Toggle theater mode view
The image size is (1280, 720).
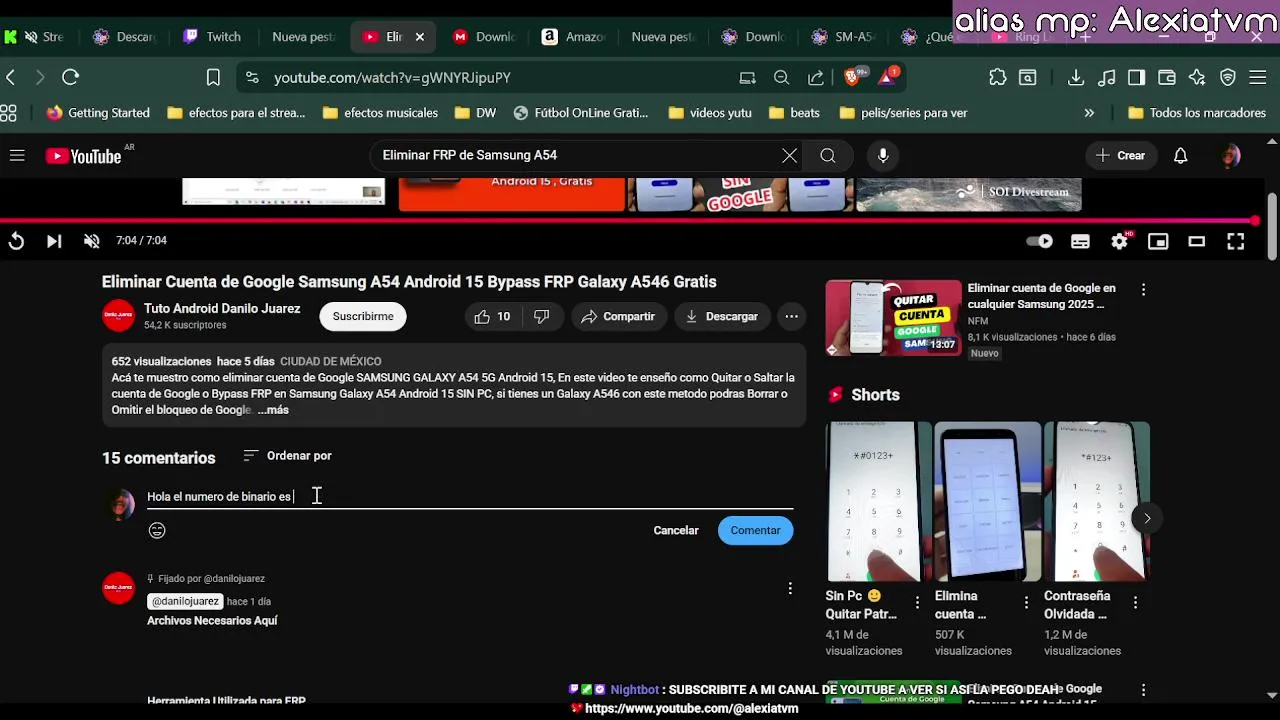point(1196,241)
